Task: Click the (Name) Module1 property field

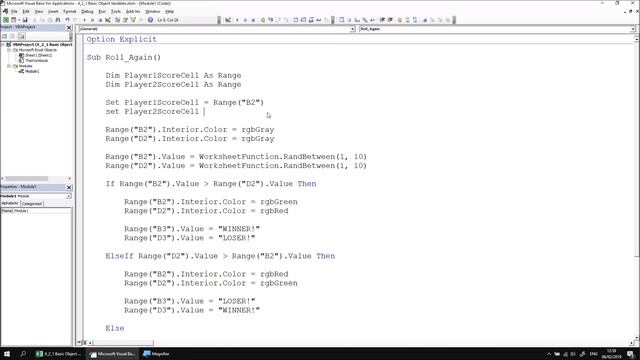Action: 36,211
